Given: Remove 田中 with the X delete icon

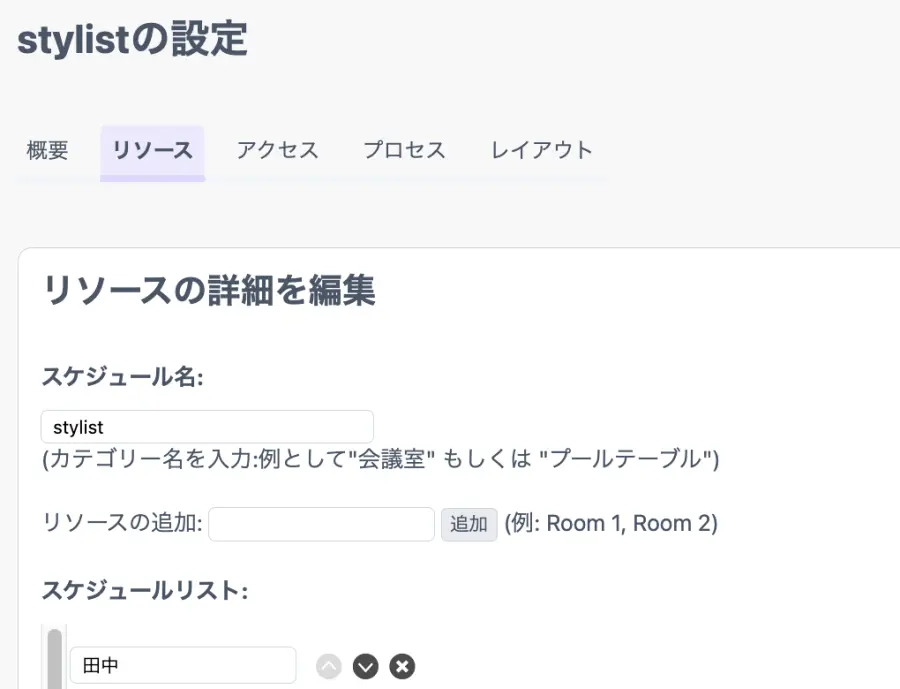Looking at the screenshot, I should click(x=402, y=666).
